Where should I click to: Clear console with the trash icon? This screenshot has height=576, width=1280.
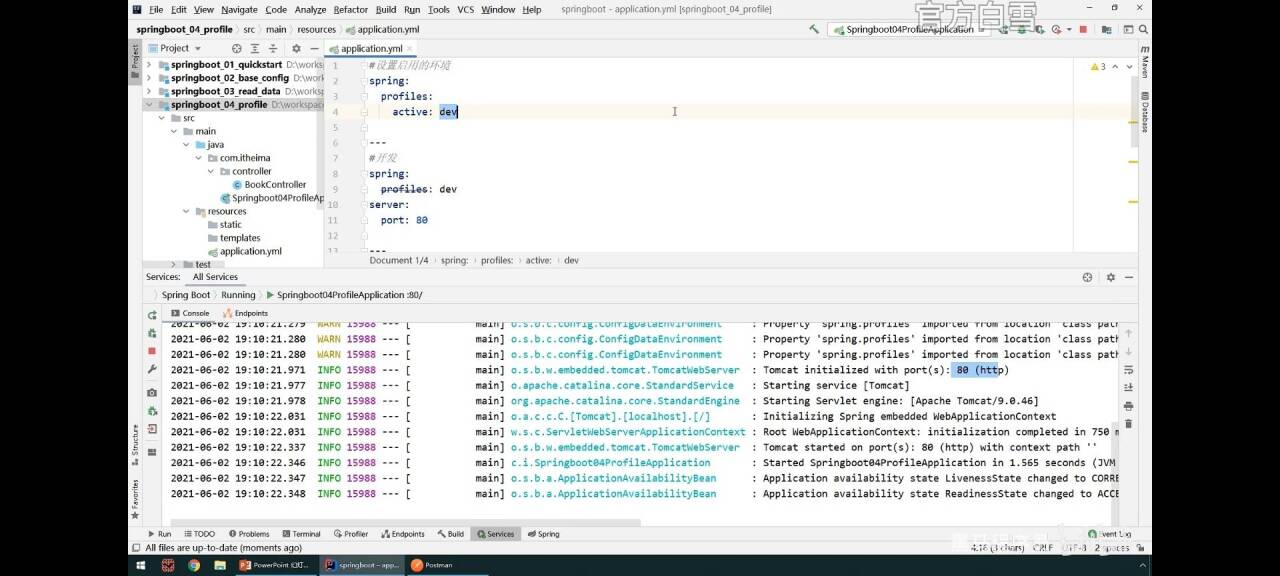coord(1129,424)
